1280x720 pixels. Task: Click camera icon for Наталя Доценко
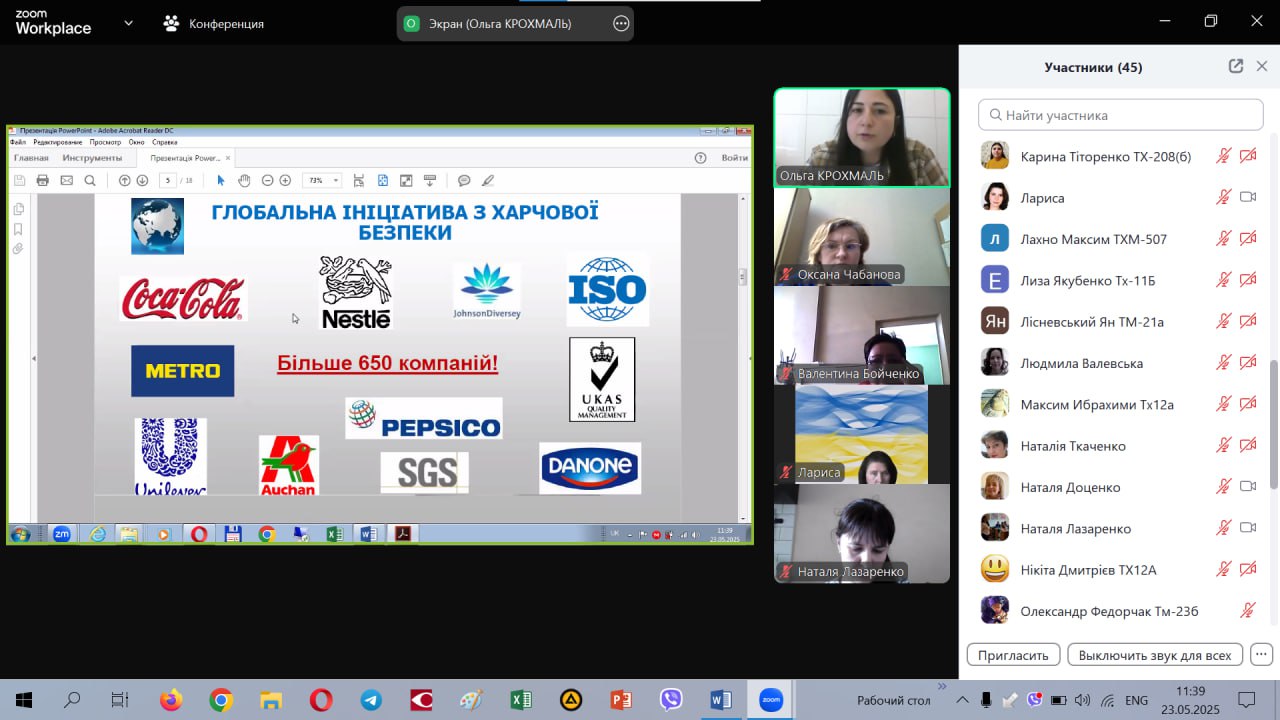tap(1248, 486)
